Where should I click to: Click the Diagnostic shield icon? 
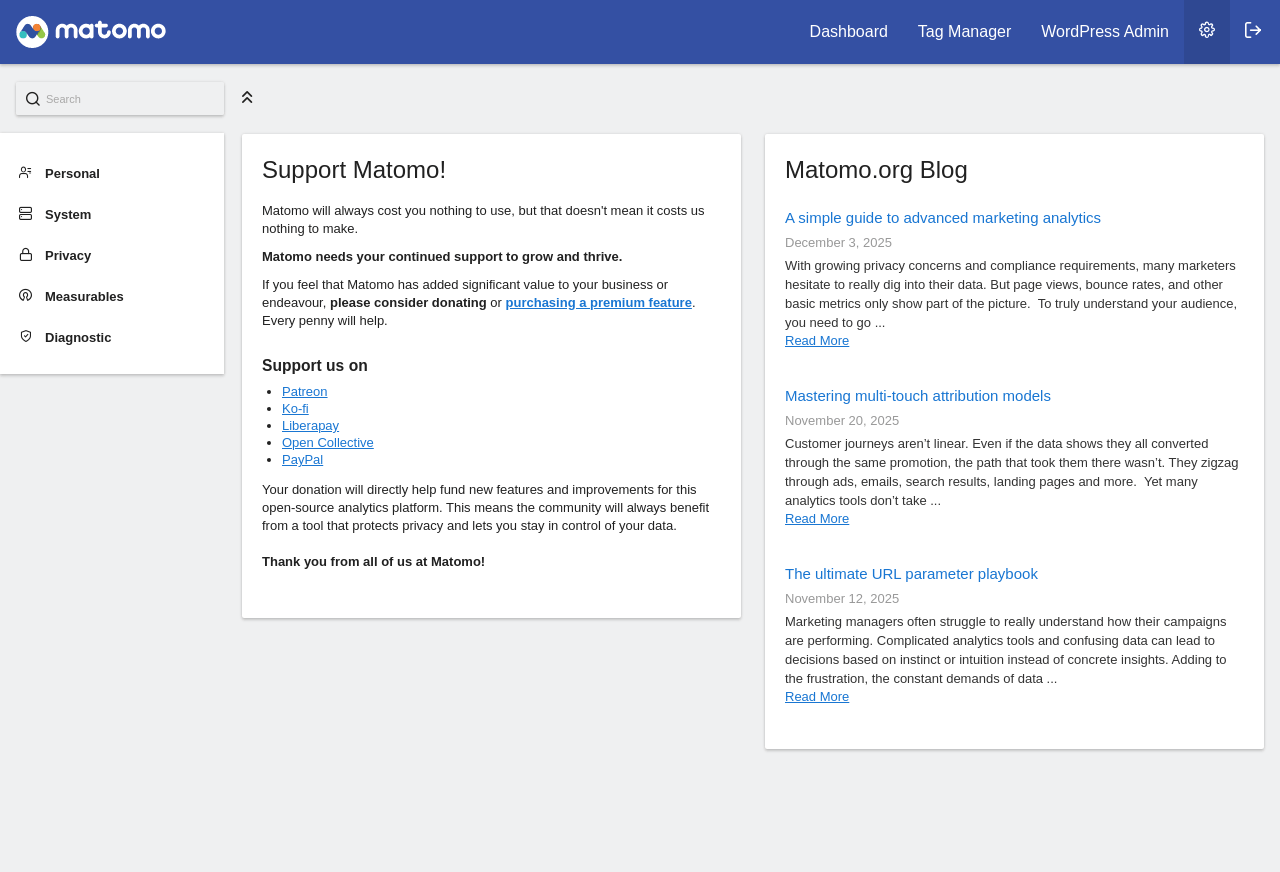tap(26, 337)
